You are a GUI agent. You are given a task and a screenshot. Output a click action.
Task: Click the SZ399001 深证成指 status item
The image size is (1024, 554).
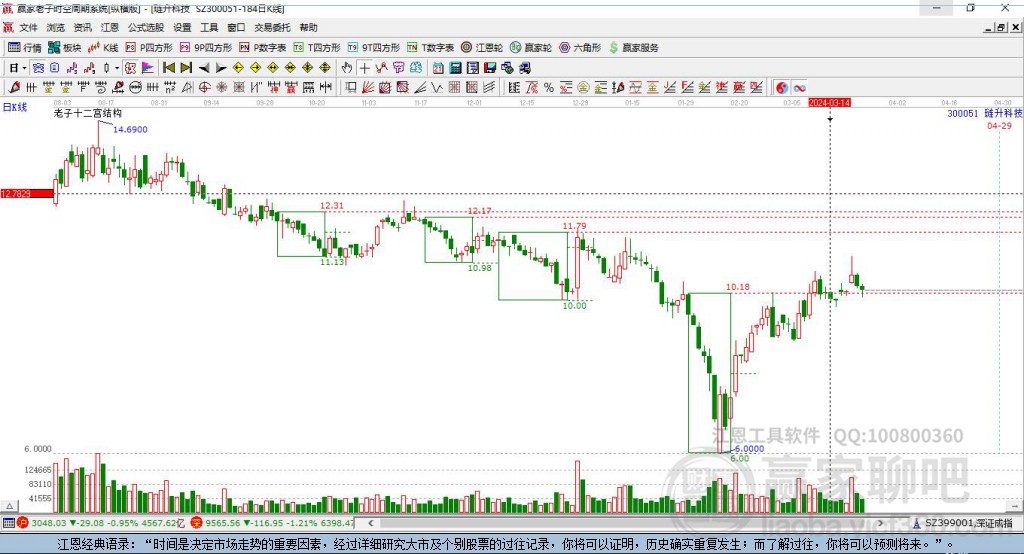point(963,523)
